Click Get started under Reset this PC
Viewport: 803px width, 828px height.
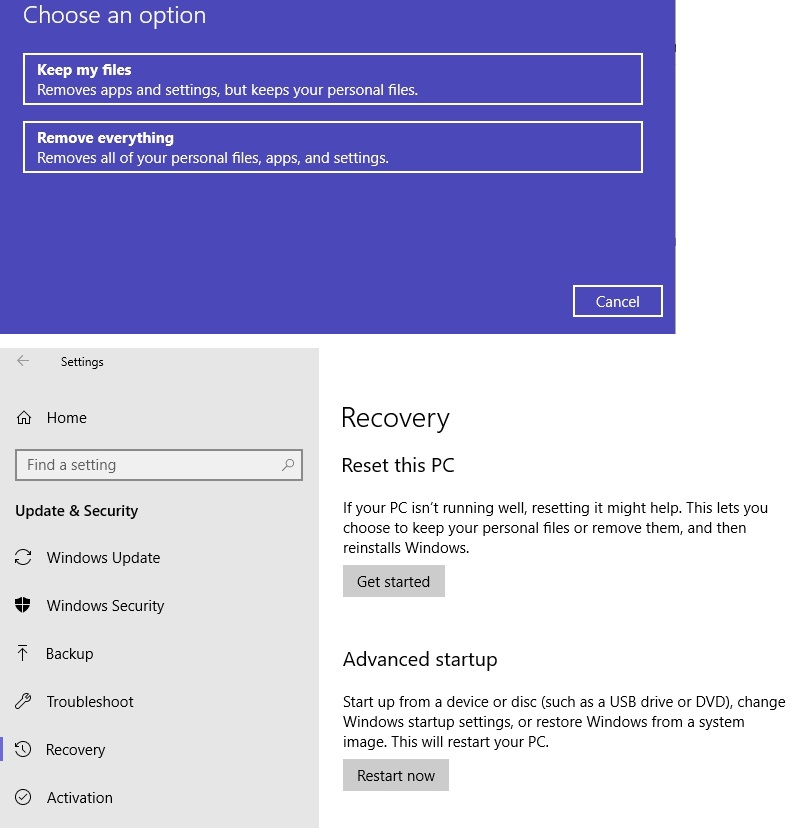coord(394,581)
